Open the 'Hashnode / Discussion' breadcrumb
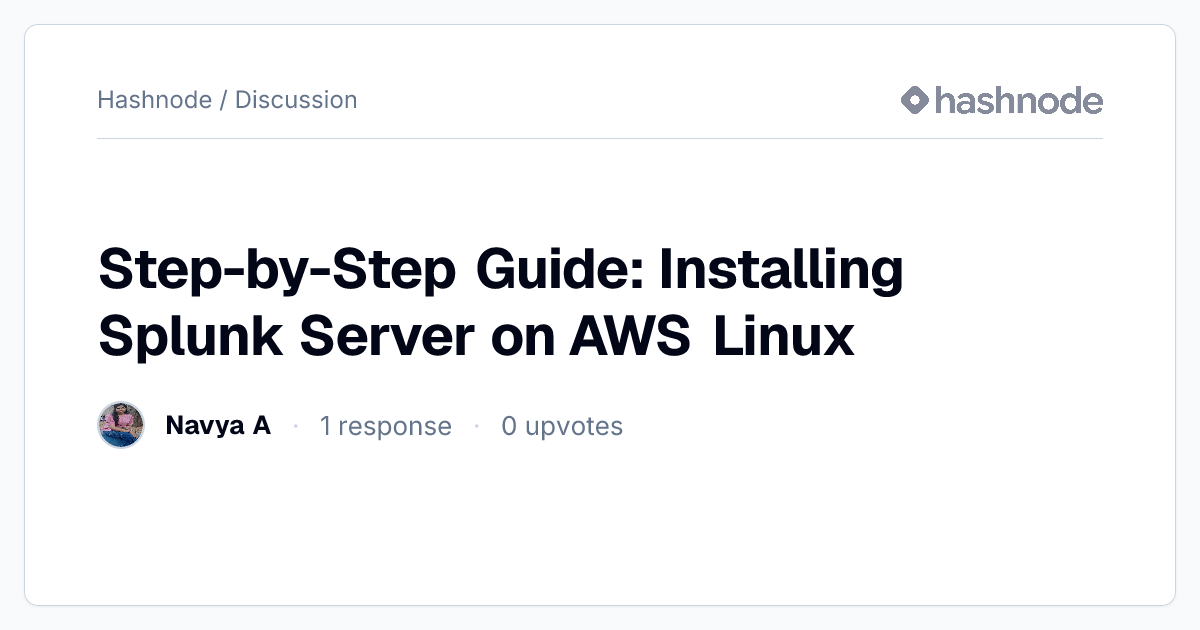This screenshot has width=1200, height=630. (227, 100)
